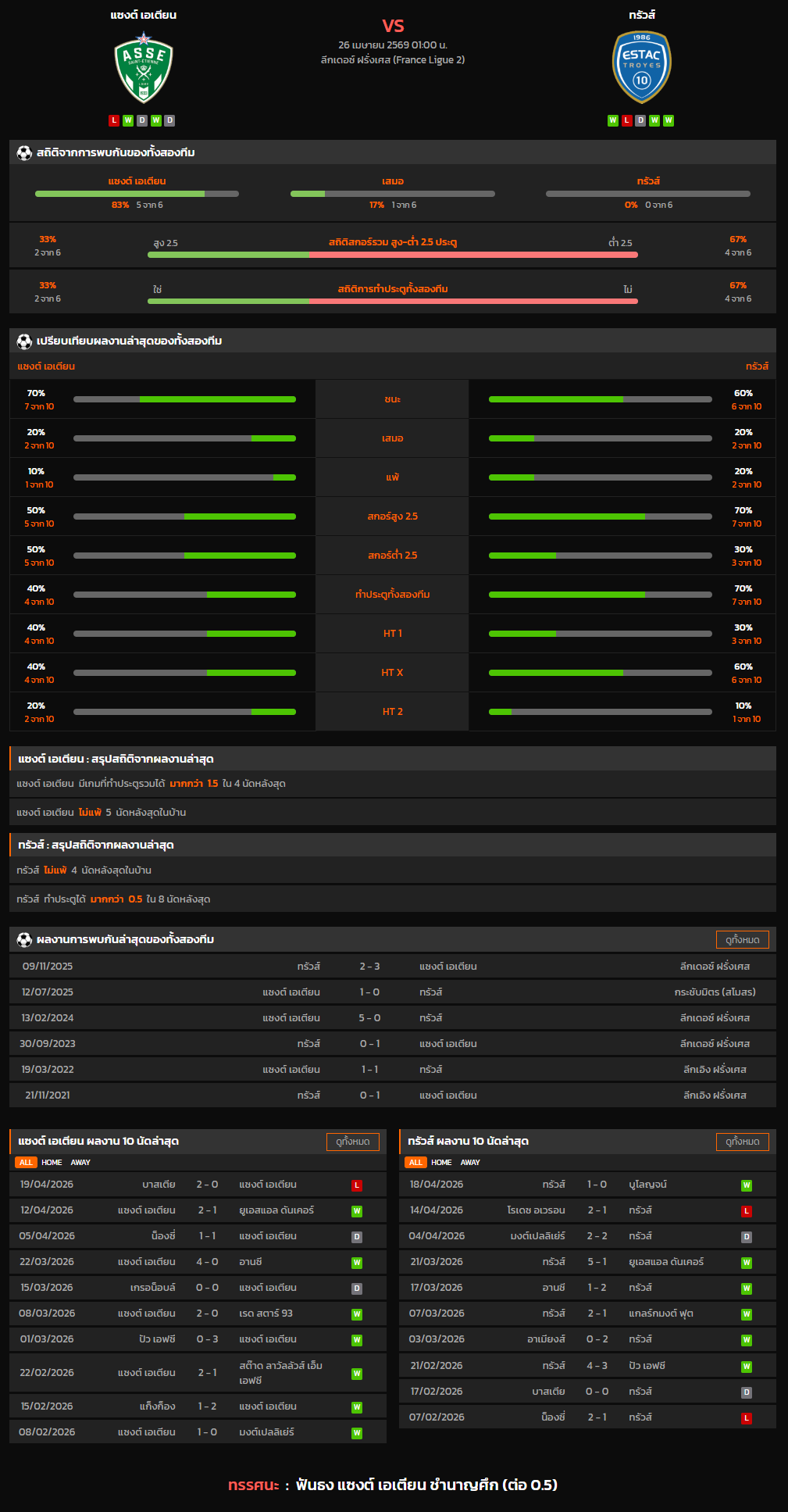Click green W badge on 18/04/2026 Troyes match
The image size is (788, 1512).
click(x=747, y=1185)
